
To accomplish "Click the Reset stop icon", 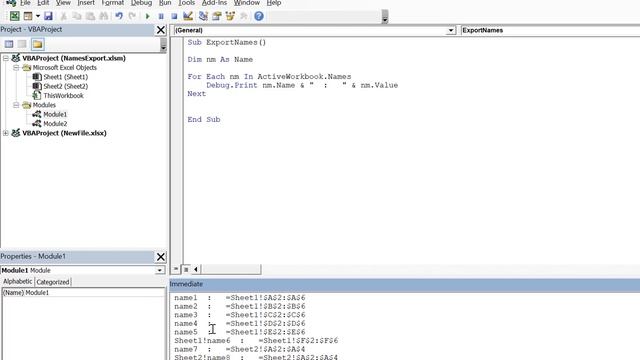I will (x=174, y=16).
